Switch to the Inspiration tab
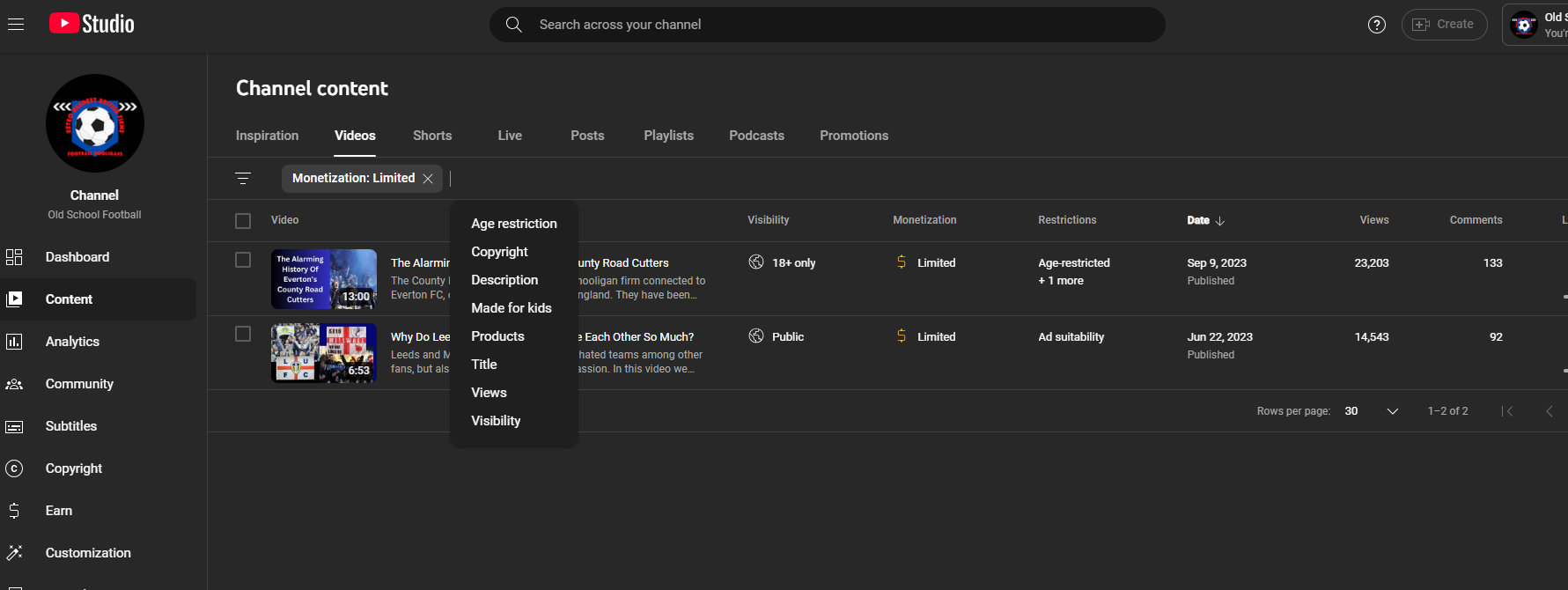The height and width of the screenshot is (590, 1568). (x=268, y=136)
